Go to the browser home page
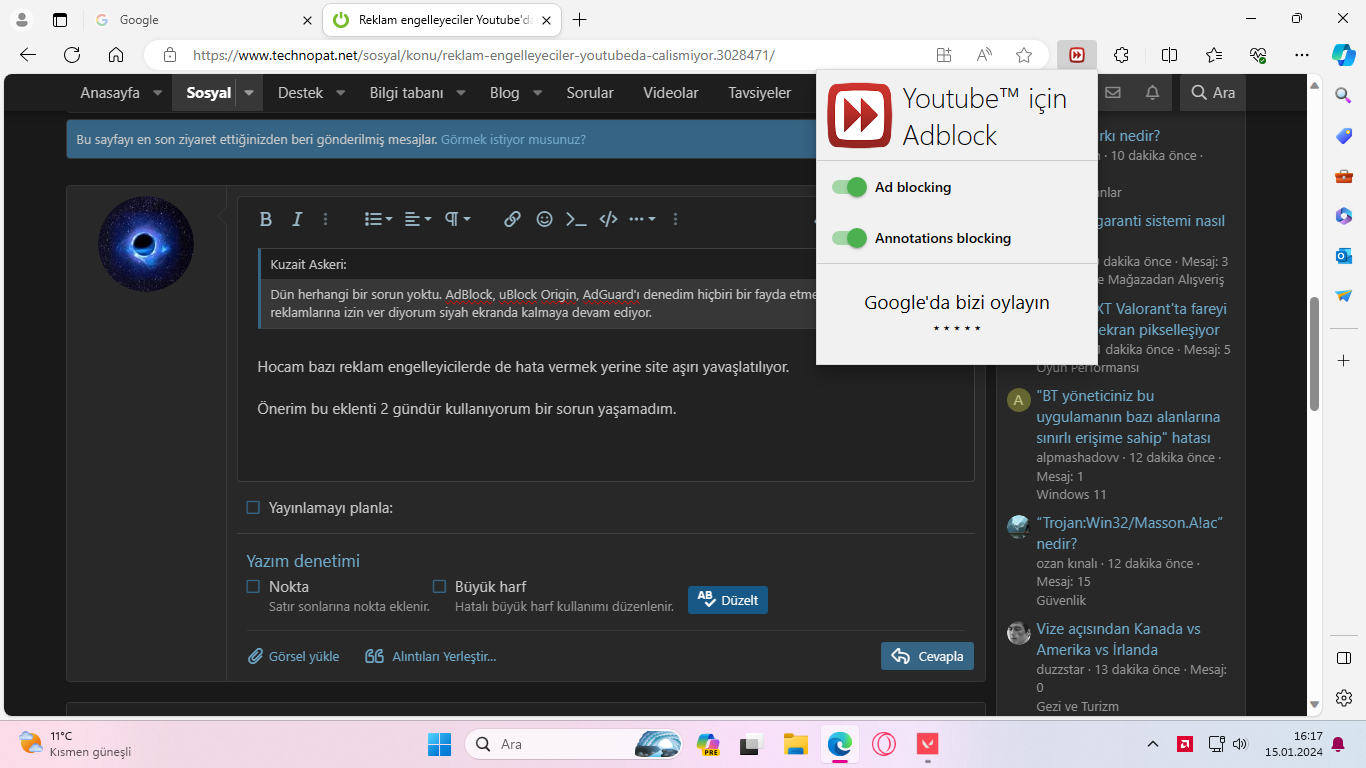1366x768 pixels. pyautogui.click(x=116, y=55)
